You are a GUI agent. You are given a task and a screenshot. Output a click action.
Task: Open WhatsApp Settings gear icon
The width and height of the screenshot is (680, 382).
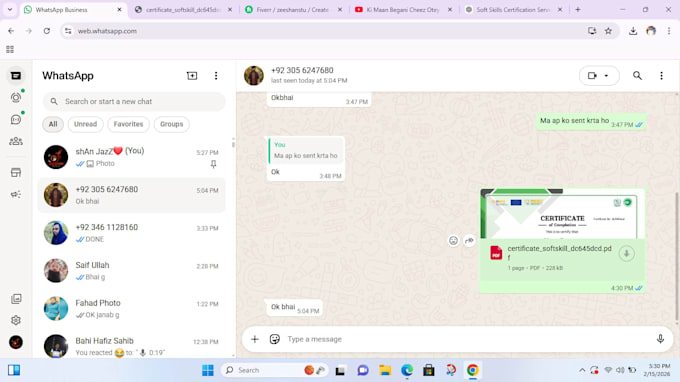tap(16, 320)
